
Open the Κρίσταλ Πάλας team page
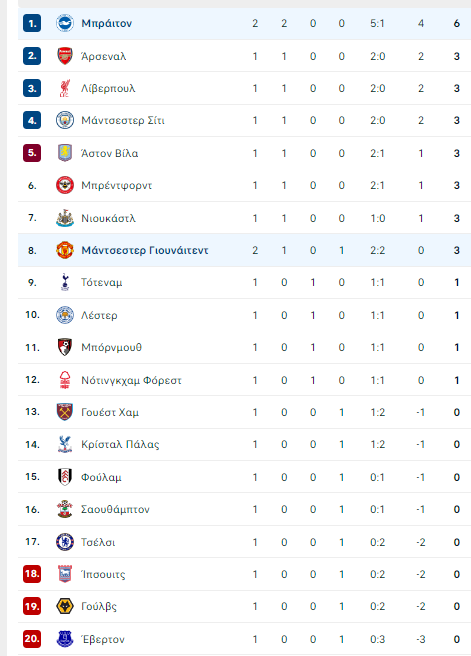120,444
